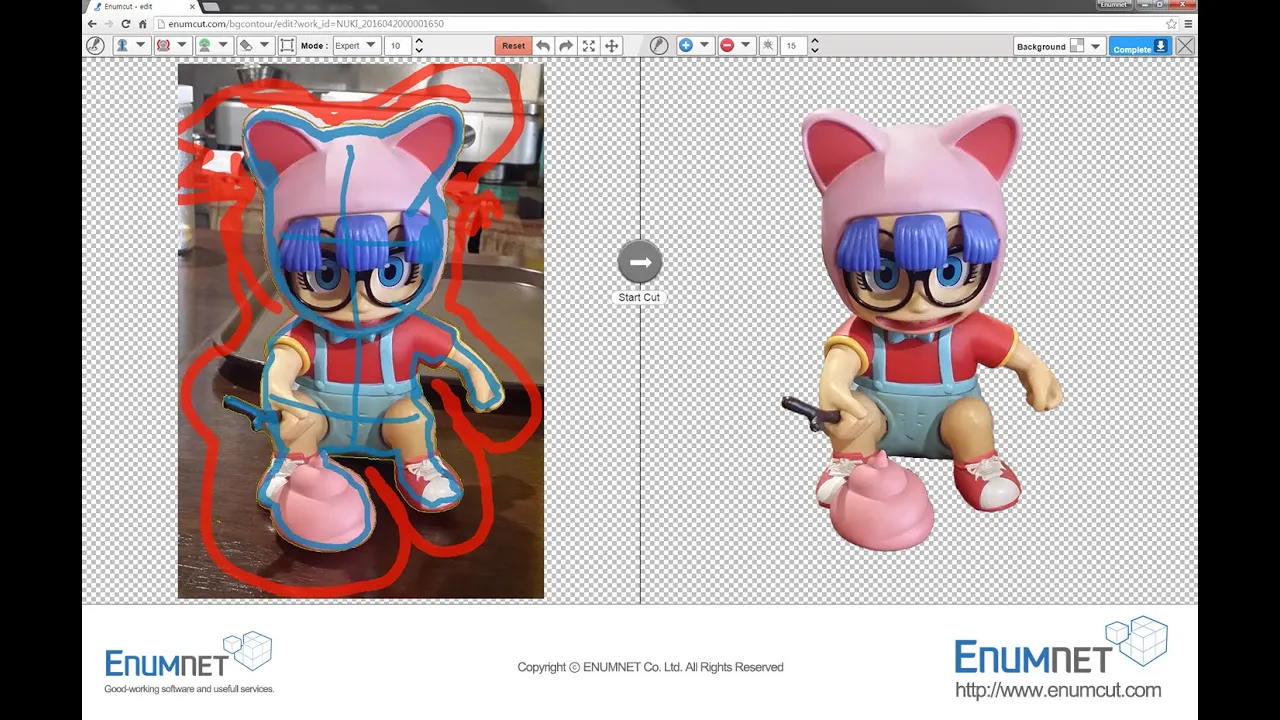Choose the blue foreground marker tool
1280x720 pixels.
(122, 45)
